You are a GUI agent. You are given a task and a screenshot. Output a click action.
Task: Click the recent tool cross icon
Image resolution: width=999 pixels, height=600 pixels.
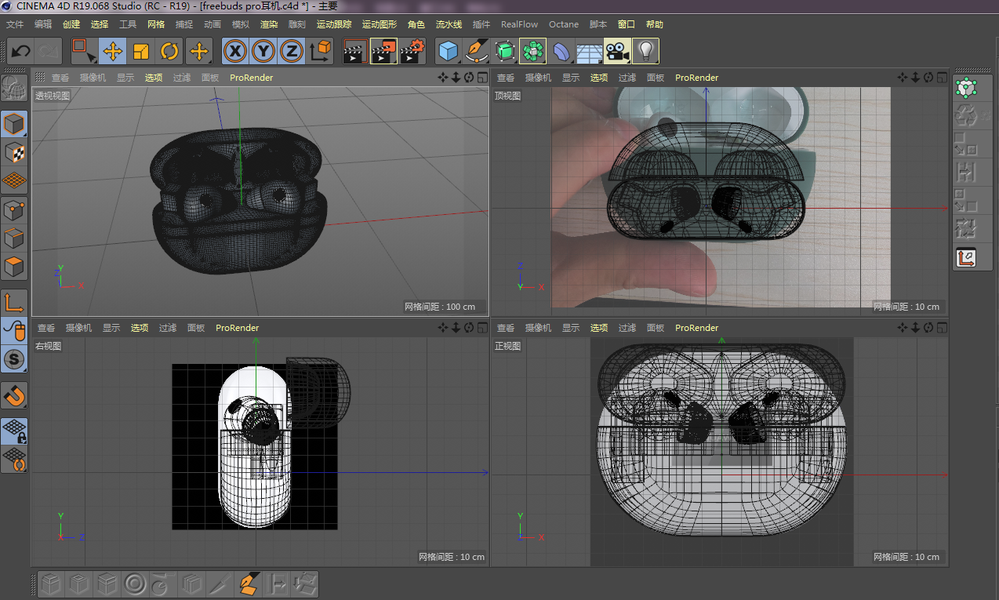point(199,51)
